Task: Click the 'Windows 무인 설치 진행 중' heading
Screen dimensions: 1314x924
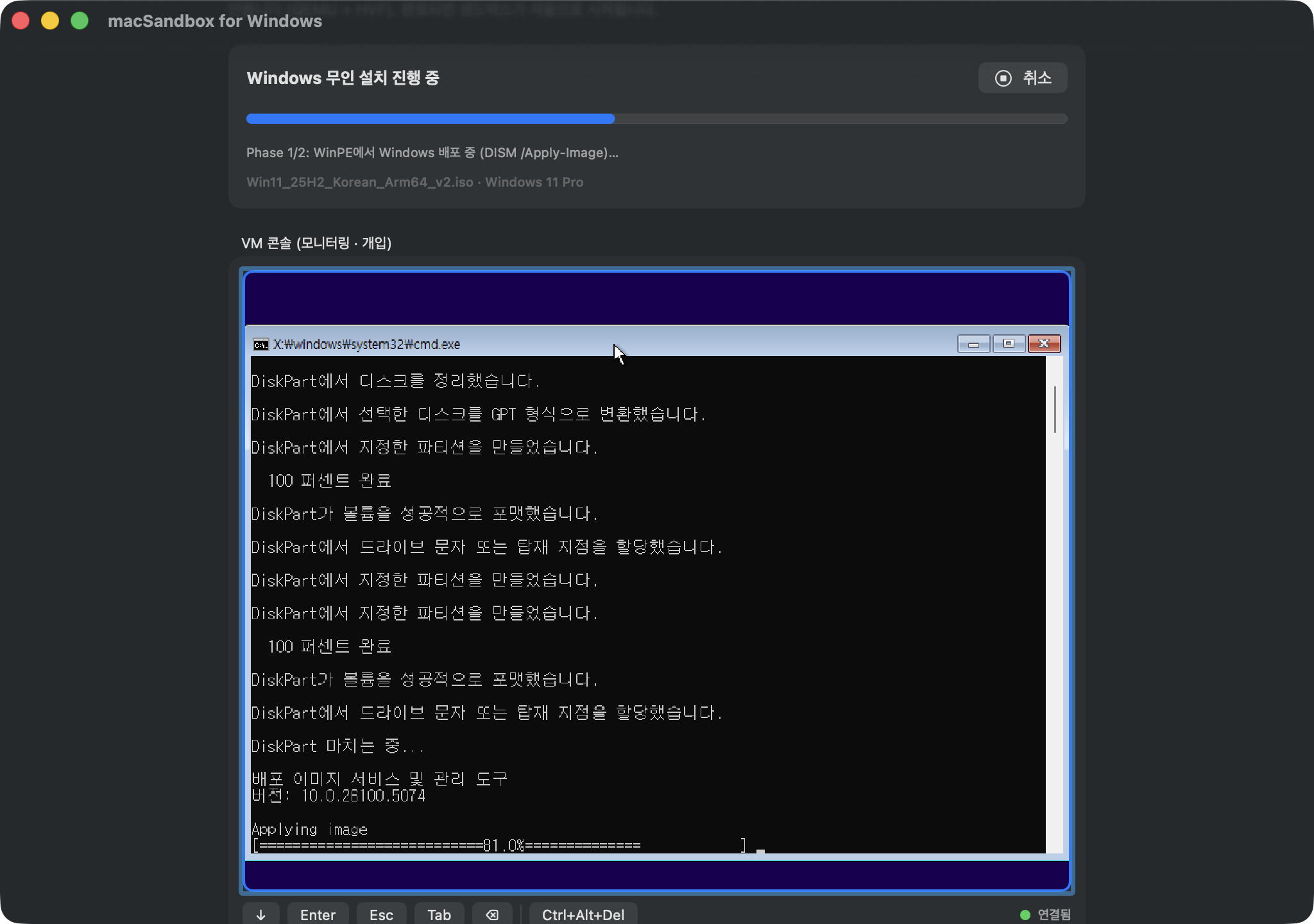Action: 343,78
